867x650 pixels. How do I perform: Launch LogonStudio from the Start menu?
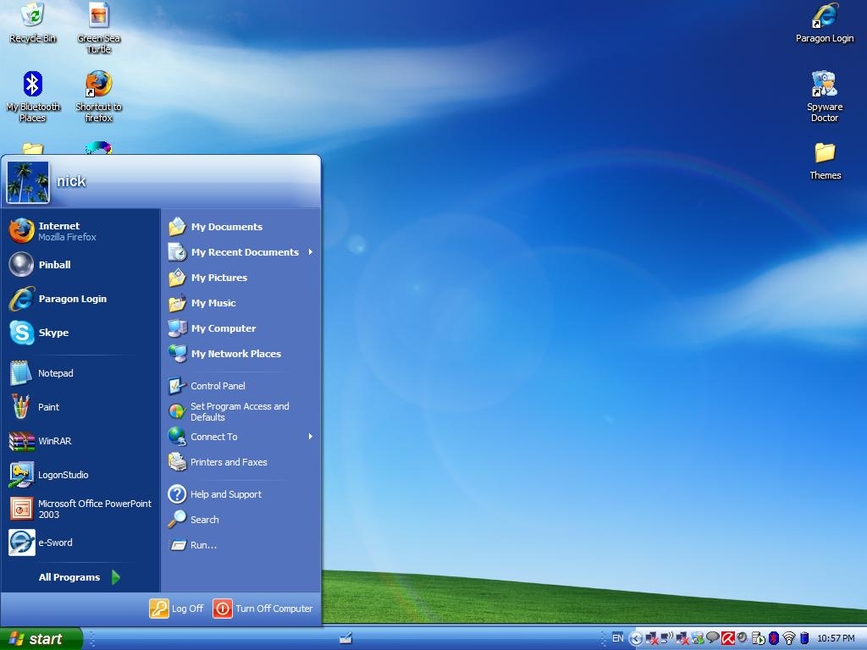click(80, 474)
